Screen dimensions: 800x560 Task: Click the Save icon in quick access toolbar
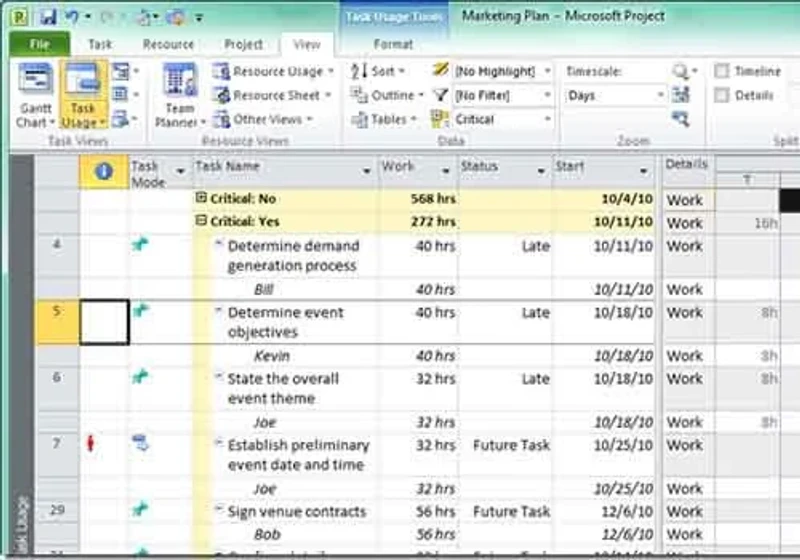[x=48, y=17]
